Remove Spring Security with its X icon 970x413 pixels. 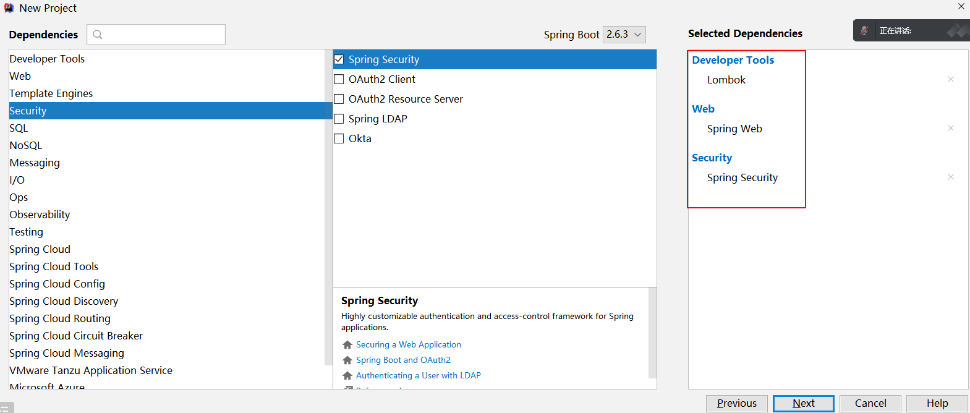pyautogui.click(x=951, y=177)
